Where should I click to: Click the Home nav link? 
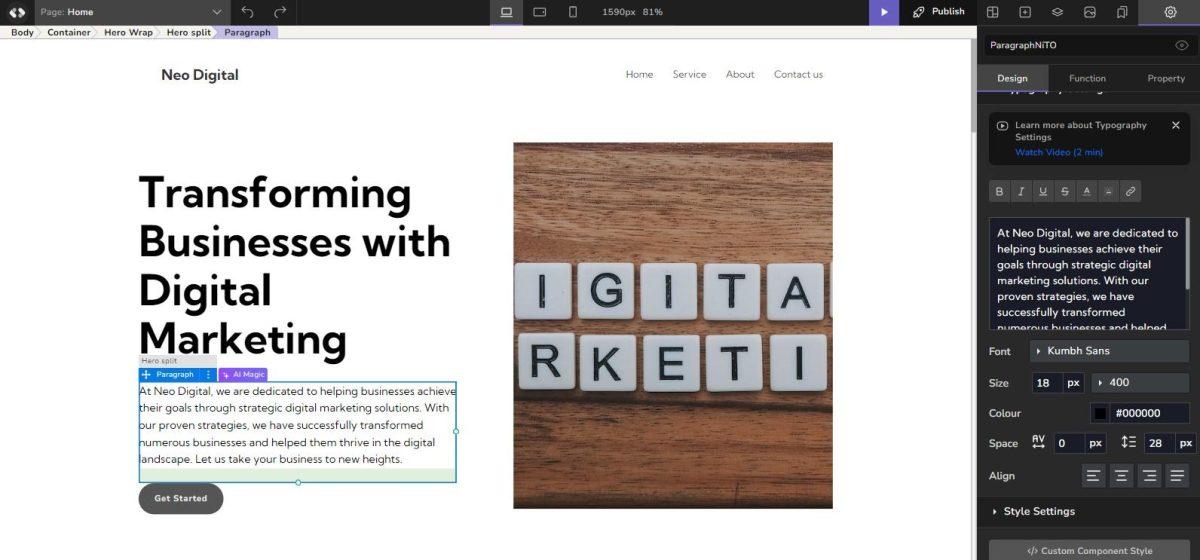tap(639, 74)
